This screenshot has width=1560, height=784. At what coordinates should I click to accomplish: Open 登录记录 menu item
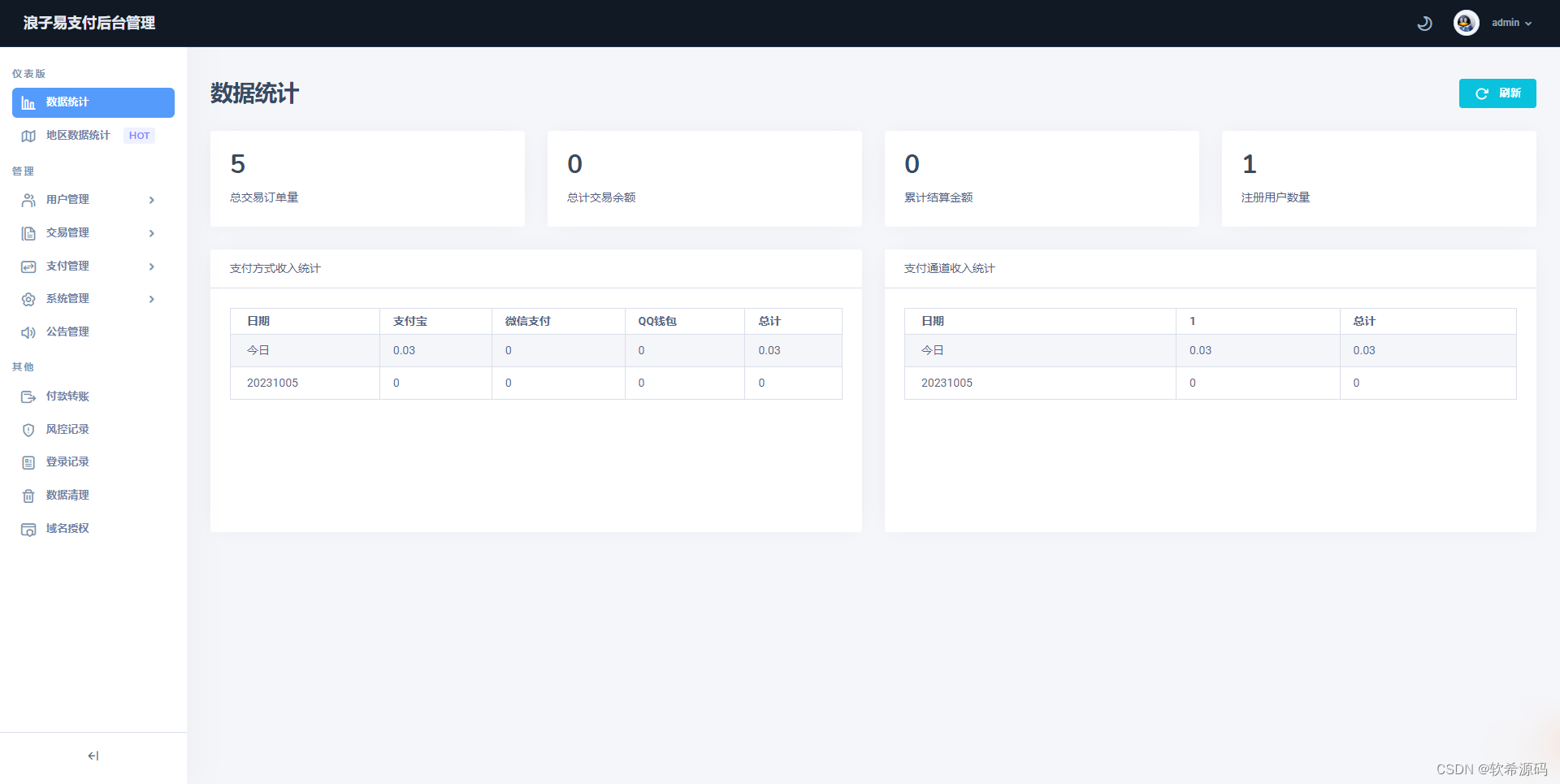coord(93,461)
